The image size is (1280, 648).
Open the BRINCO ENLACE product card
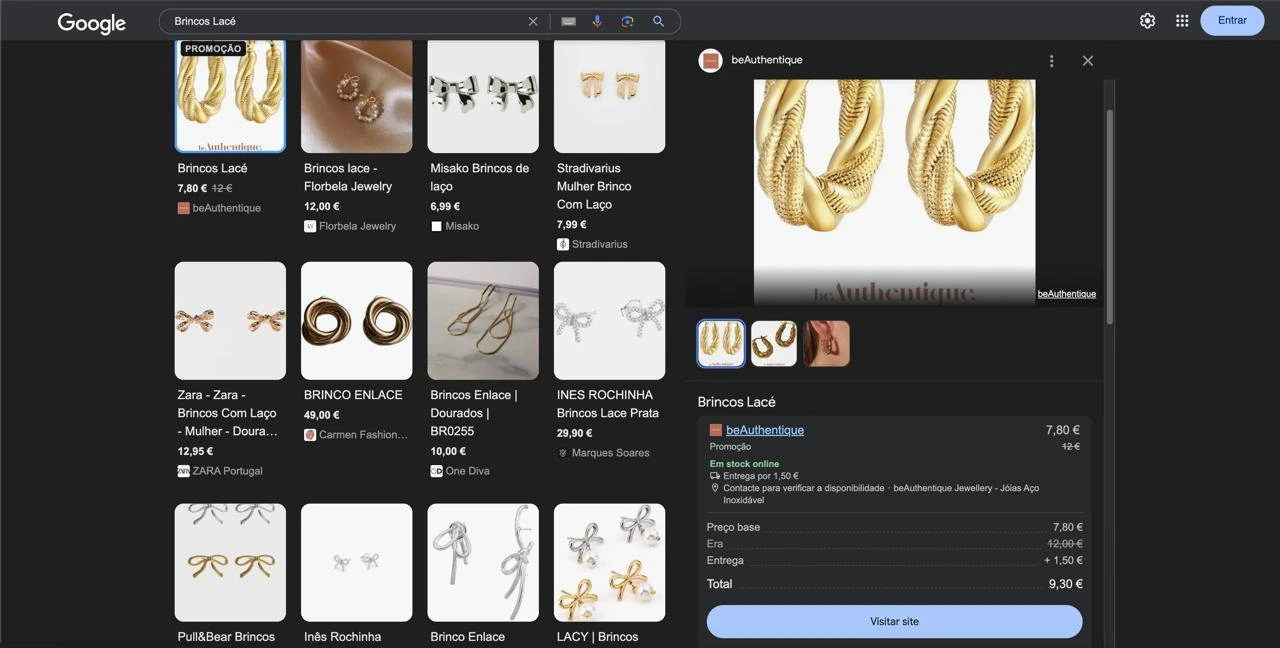tap(356, 321)
